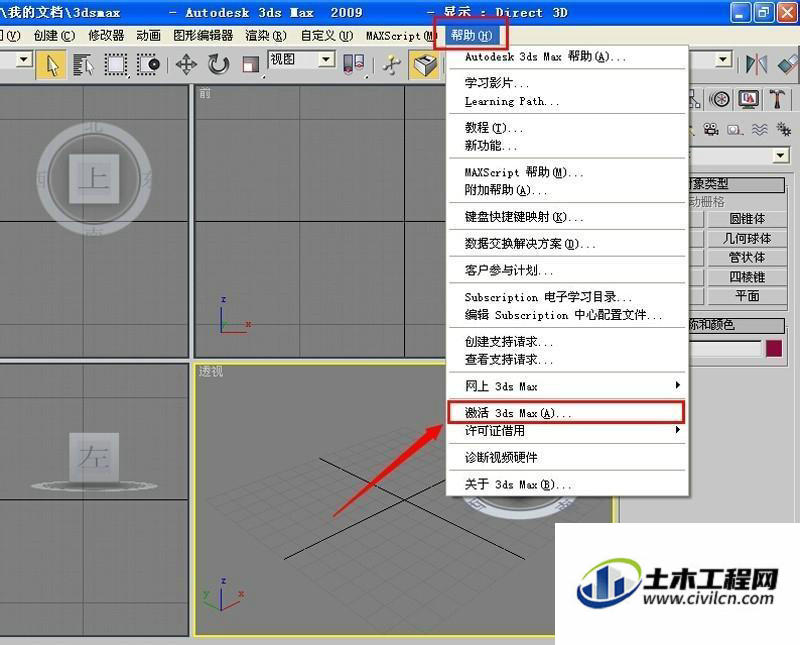Click the 四棱锥 pyramid button
Screen dimensions: 800x645
(747, 277)
